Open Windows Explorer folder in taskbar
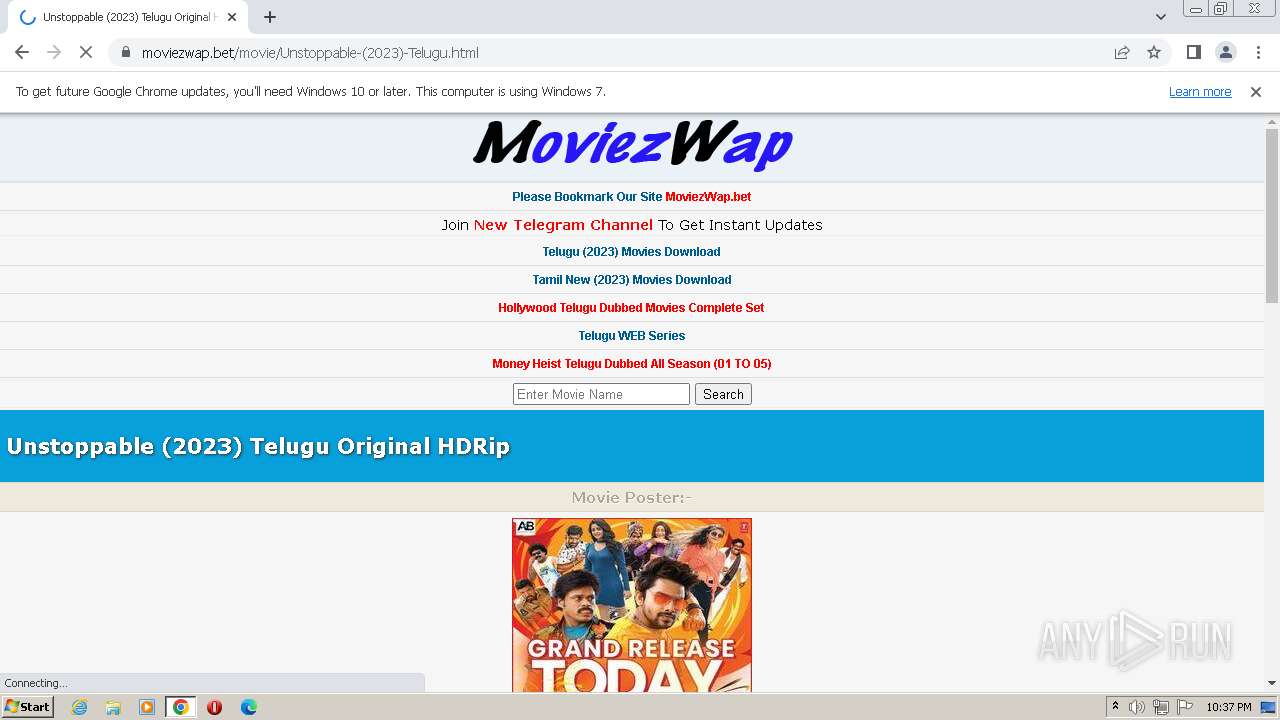Viewport: 1280px width, 720px height. pyautogui.click(x=113, y=707)
